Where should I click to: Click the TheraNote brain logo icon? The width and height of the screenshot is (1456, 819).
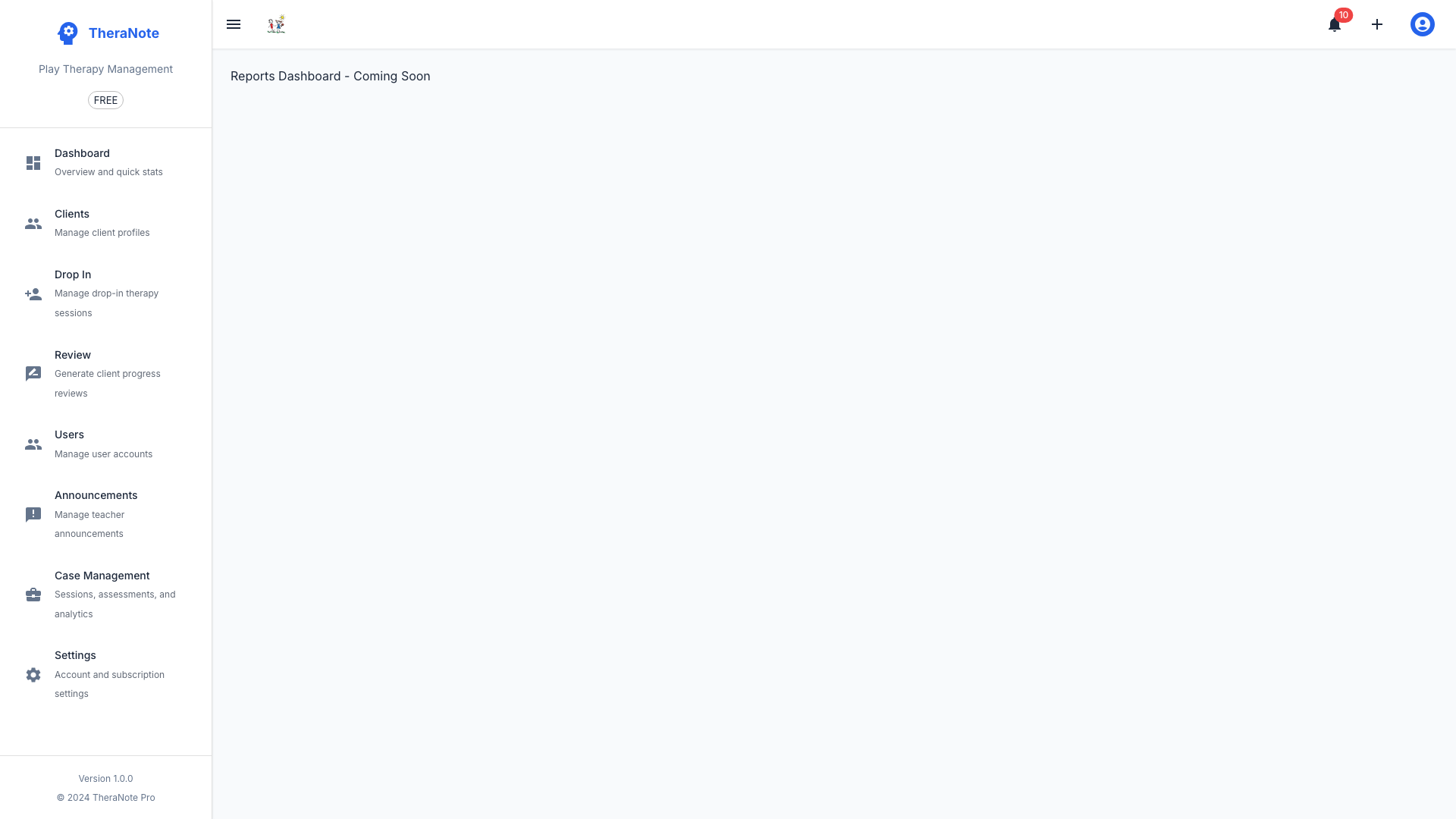pyautogui.click(x=67, y=33)
